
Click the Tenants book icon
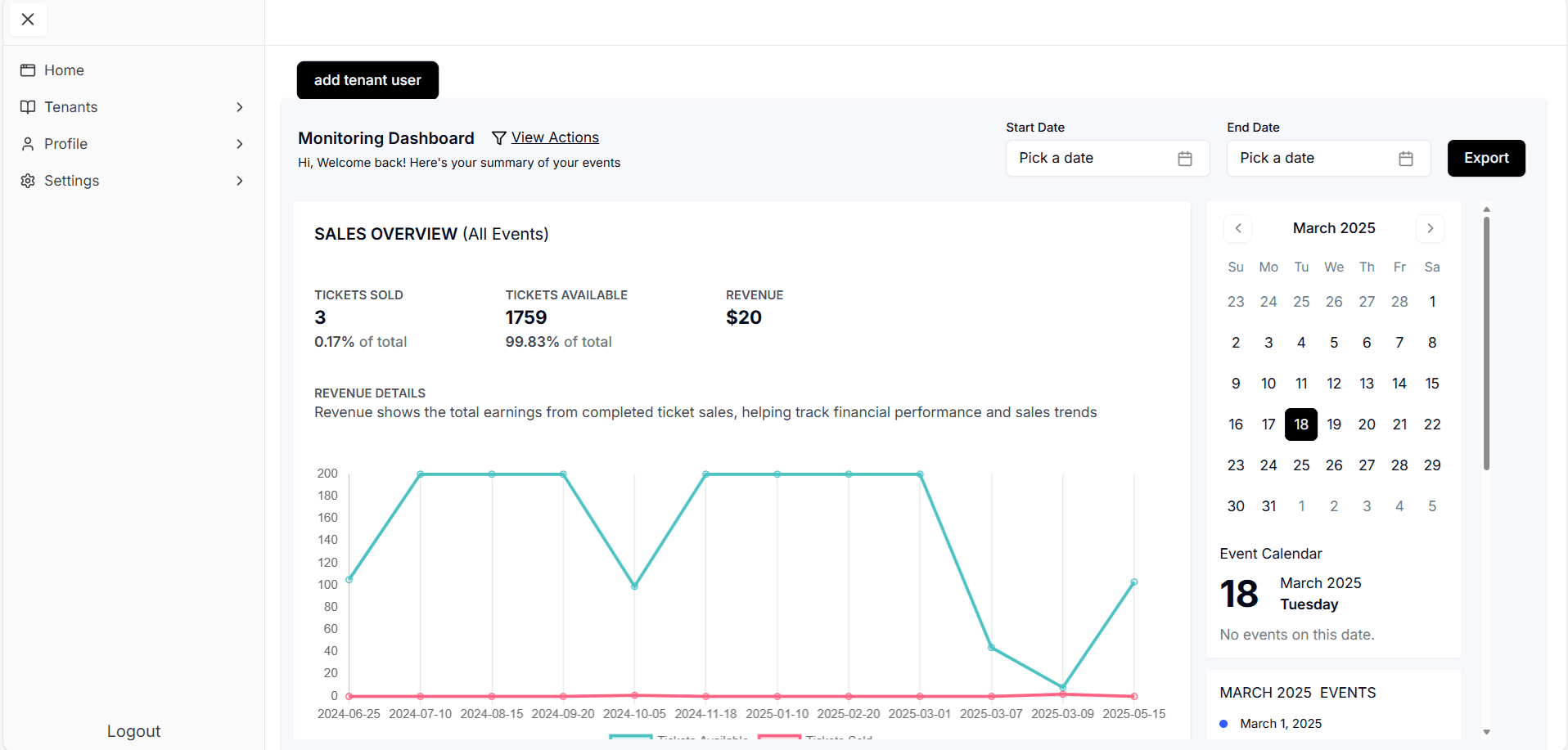[28, 107]
